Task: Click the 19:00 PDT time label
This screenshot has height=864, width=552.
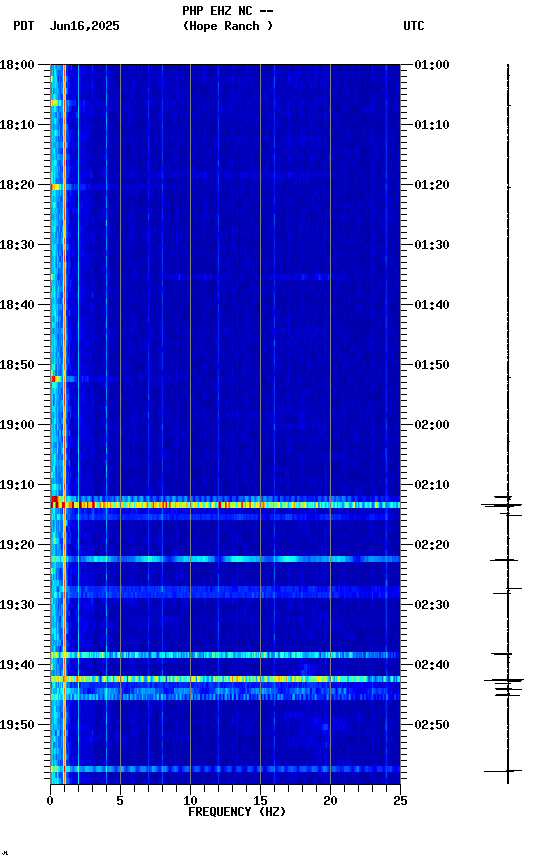Action: coord(17,425)
